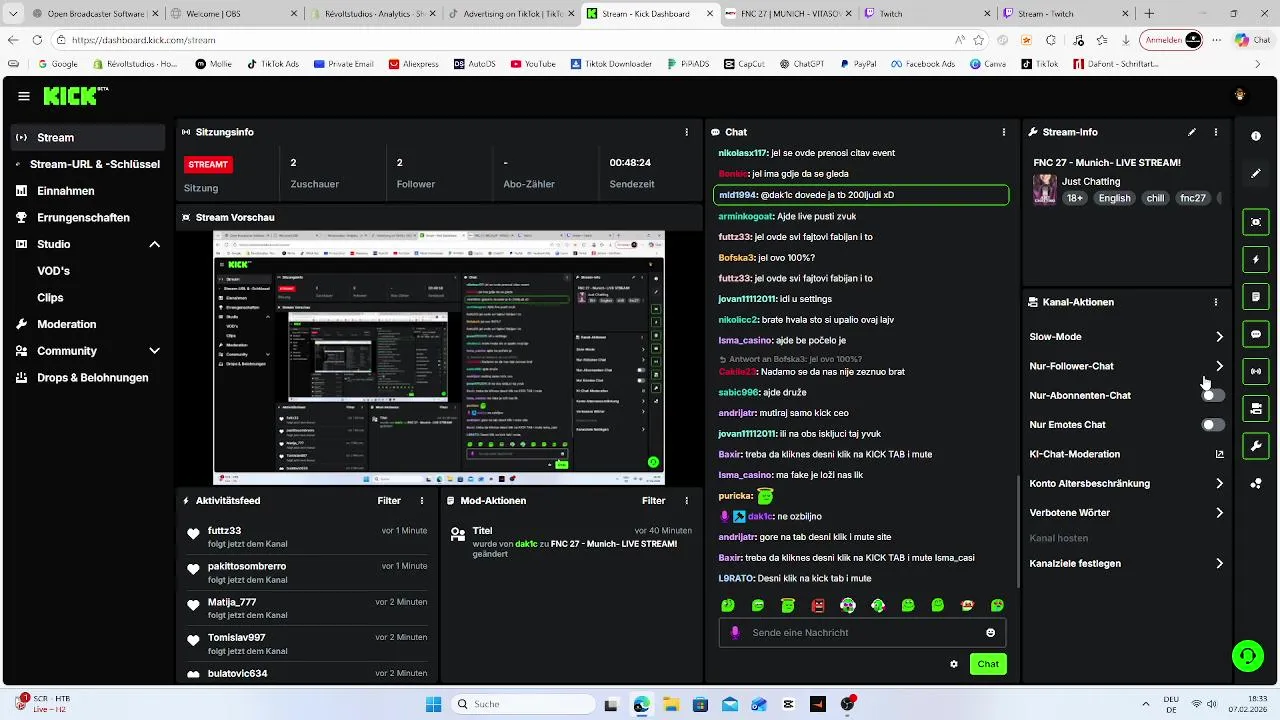This screenshot has height=720, width=1280.
Task: Toggle Nur Emotes Chat switch
Action: pyautogui.click(x=1213, y=425)
